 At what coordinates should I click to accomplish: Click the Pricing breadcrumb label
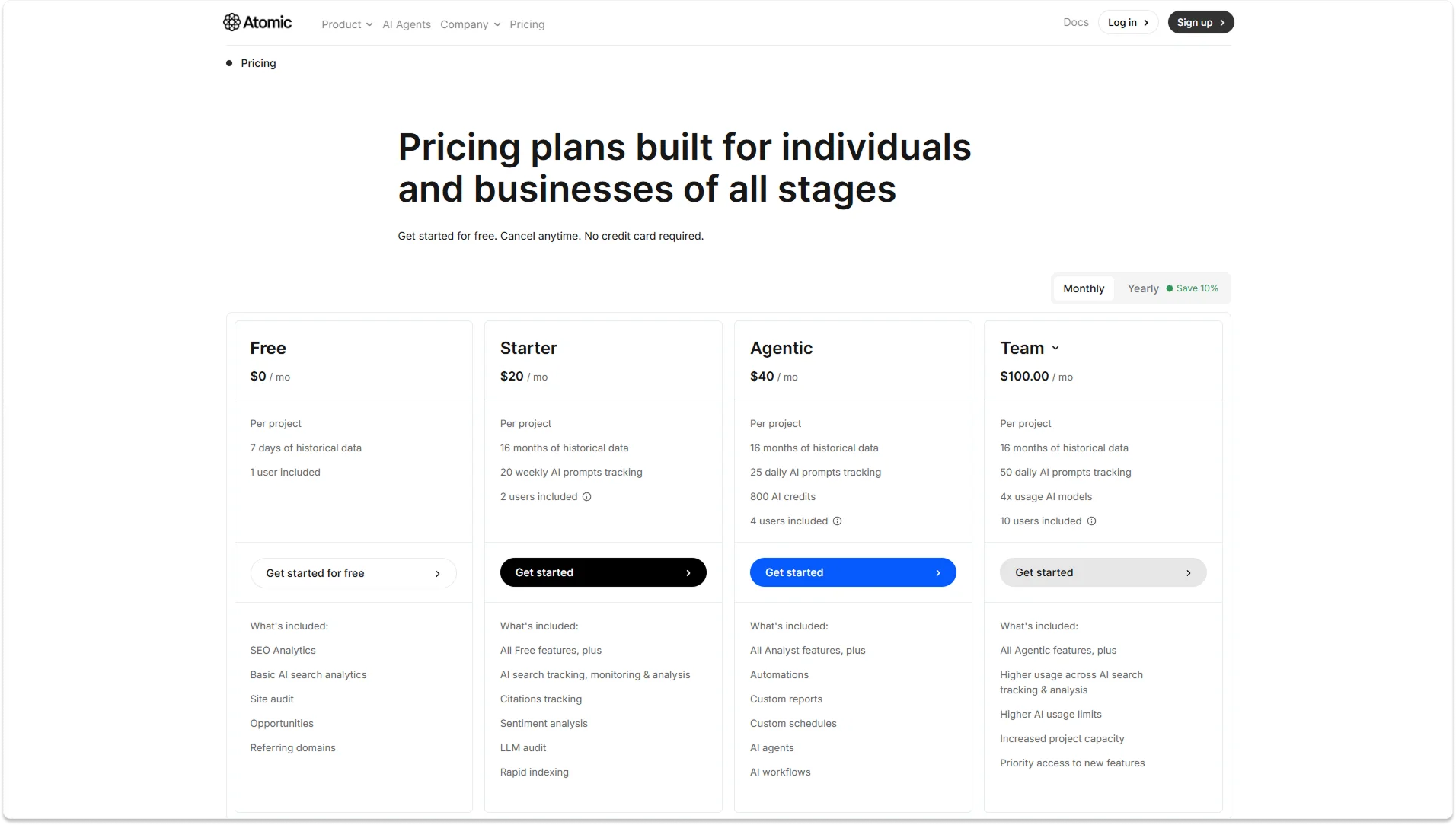[x=258, y=63]
